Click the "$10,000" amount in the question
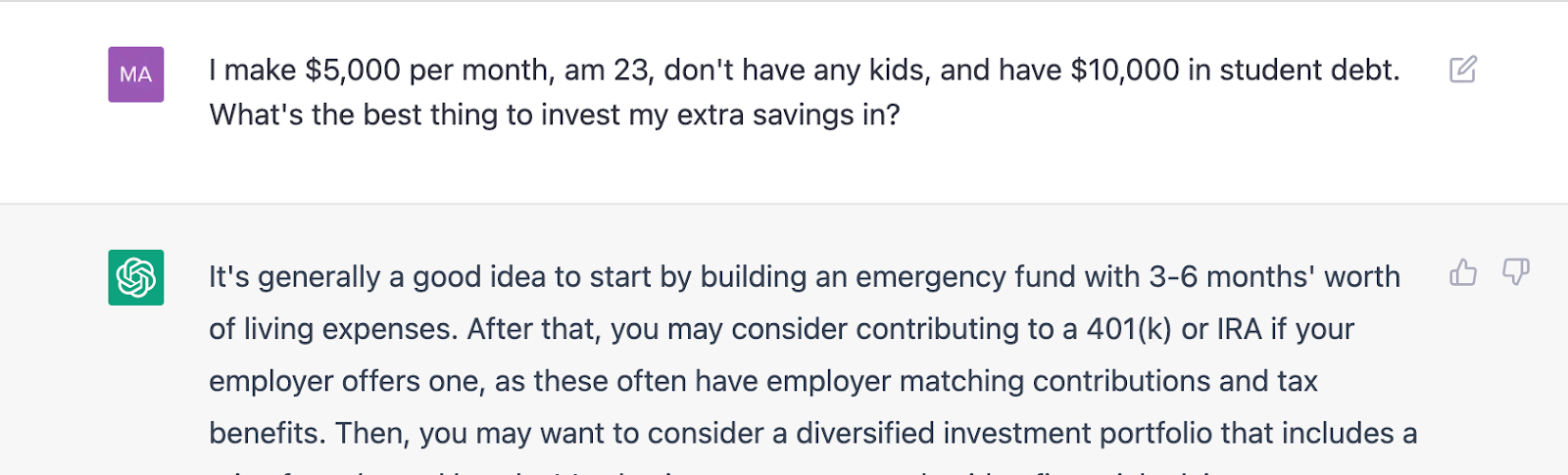 click(x=1125, y=71)
